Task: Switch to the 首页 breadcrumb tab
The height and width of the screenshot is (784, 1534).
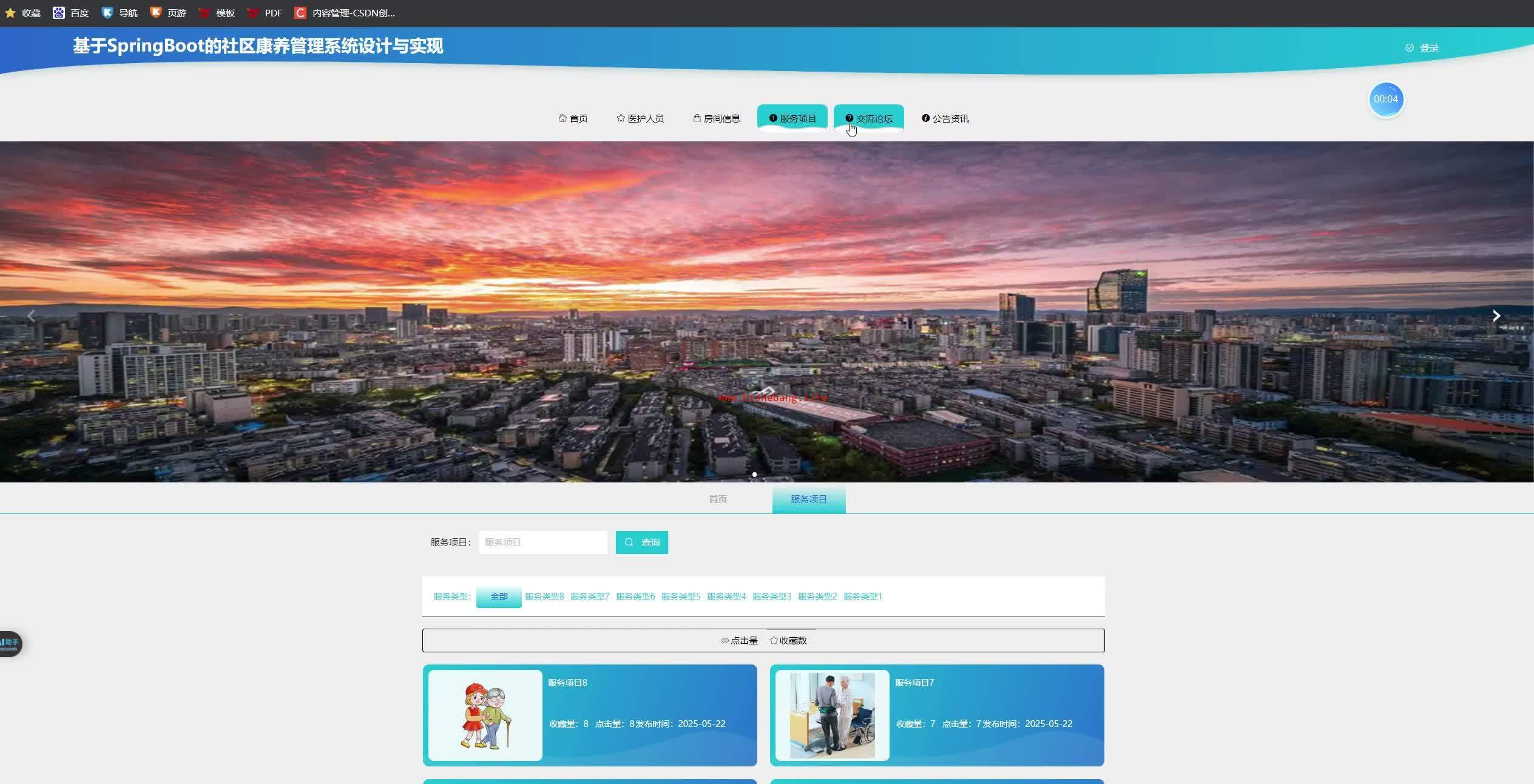Action: click(718, 499)
